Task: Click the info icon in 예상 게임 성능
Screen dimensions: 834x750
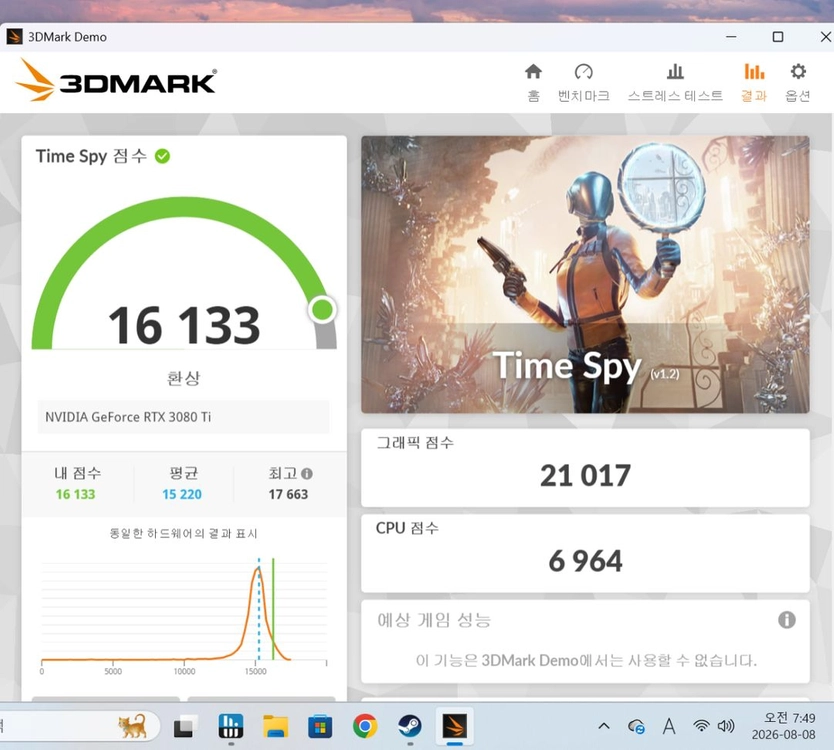Action: [x=787, y=620]
